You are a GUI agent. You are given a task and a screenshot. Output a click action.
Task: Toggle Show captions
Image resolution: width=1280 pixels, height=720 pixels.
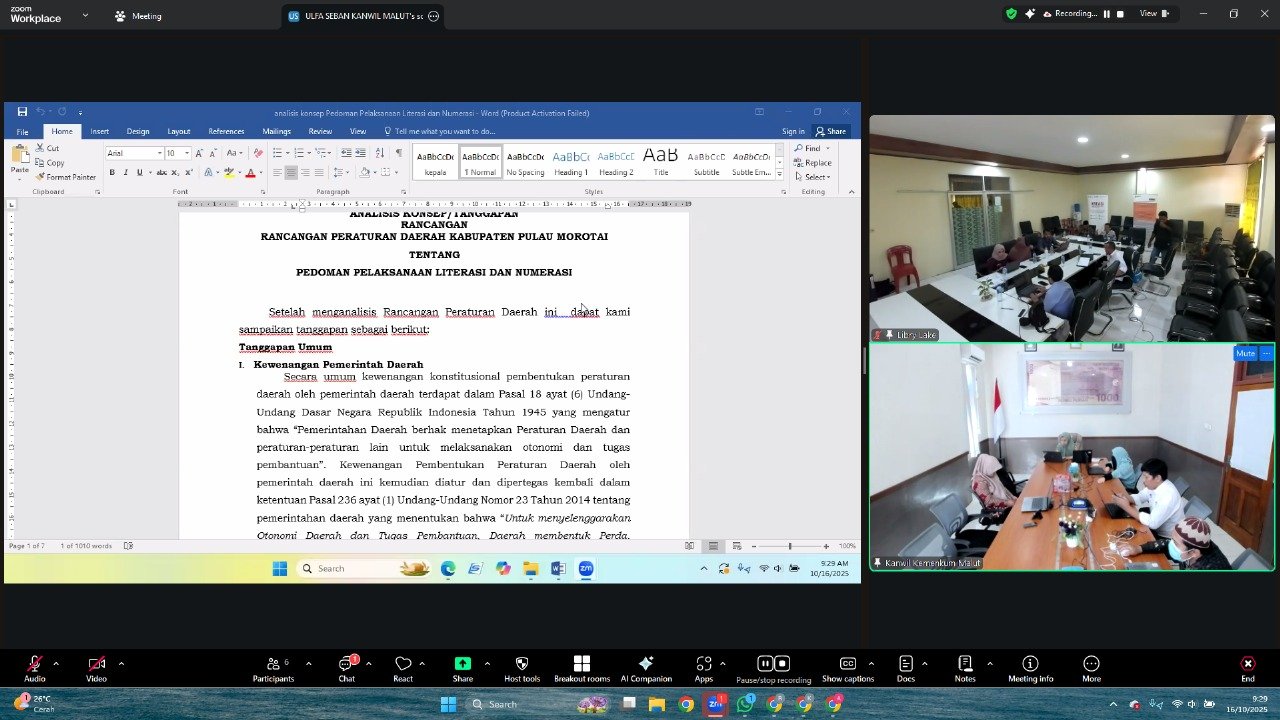(x=847, y=667)
